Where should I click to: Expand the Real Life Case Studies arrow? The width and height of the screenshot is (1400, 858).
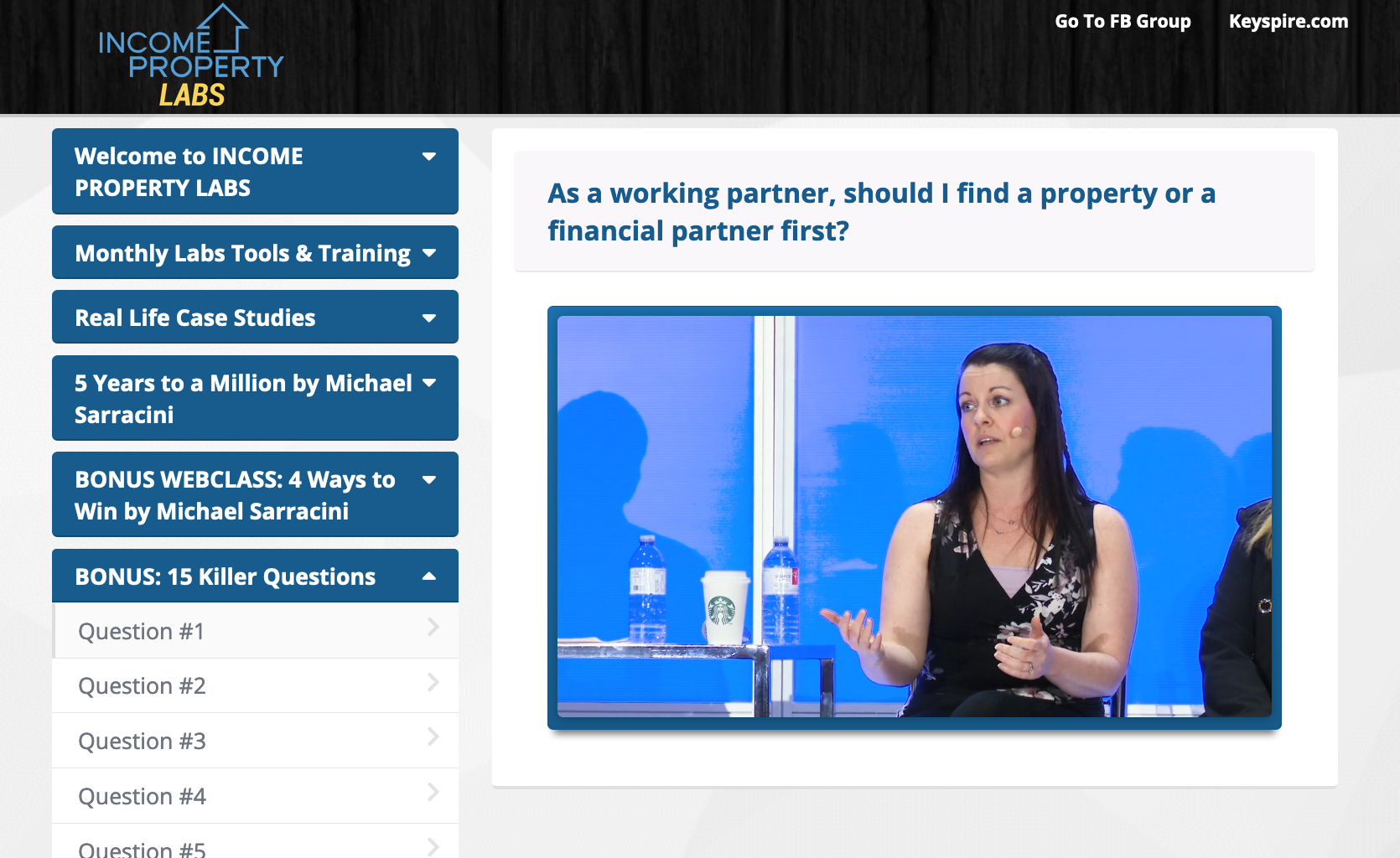(429, 318)
